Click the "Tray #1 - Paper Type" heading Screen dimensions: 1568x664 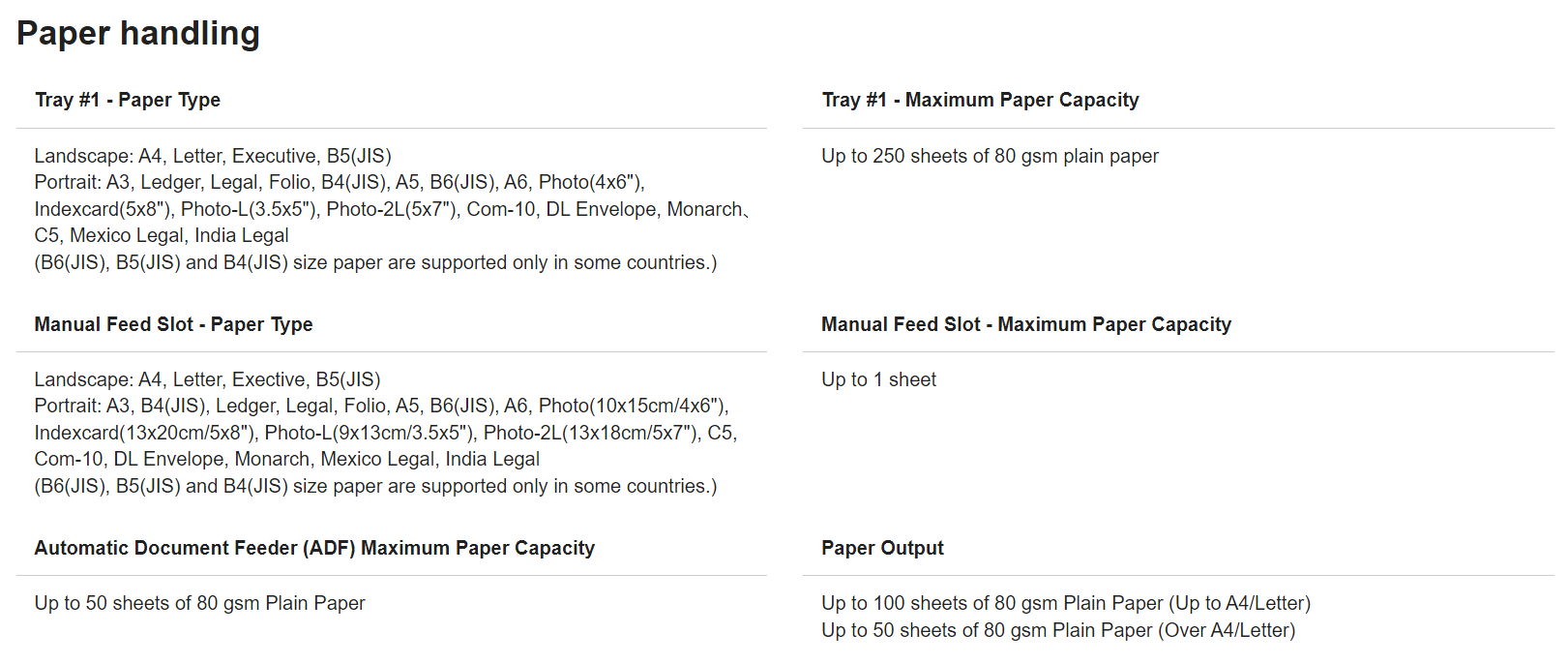pyautogui.click(x=128, y=100)
